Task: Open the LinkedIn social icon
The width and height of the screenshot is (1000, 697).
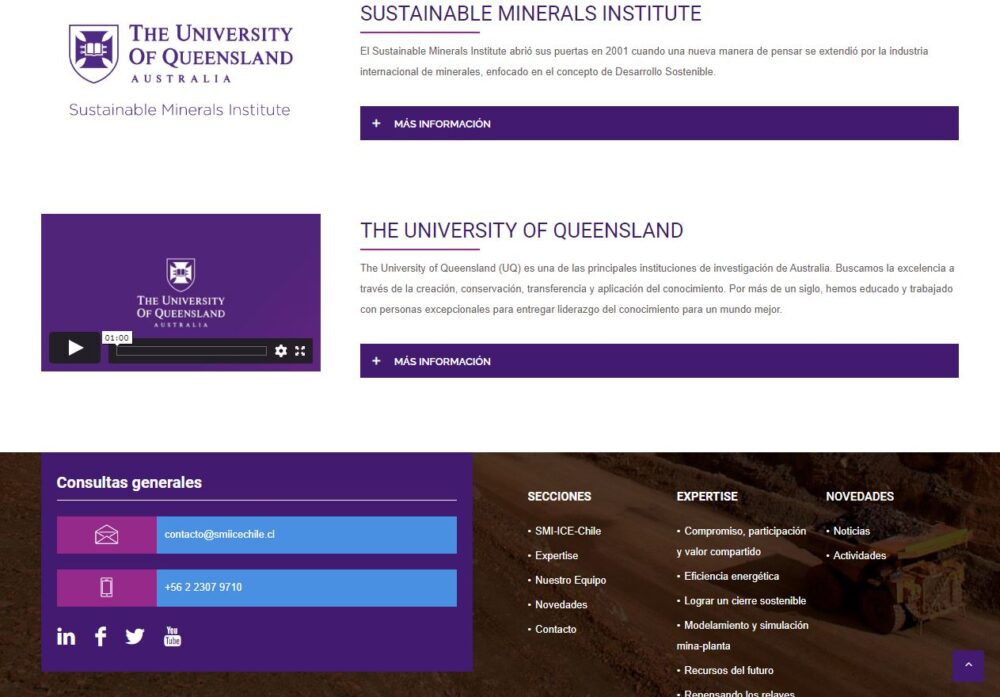Action: coord(66,637)
